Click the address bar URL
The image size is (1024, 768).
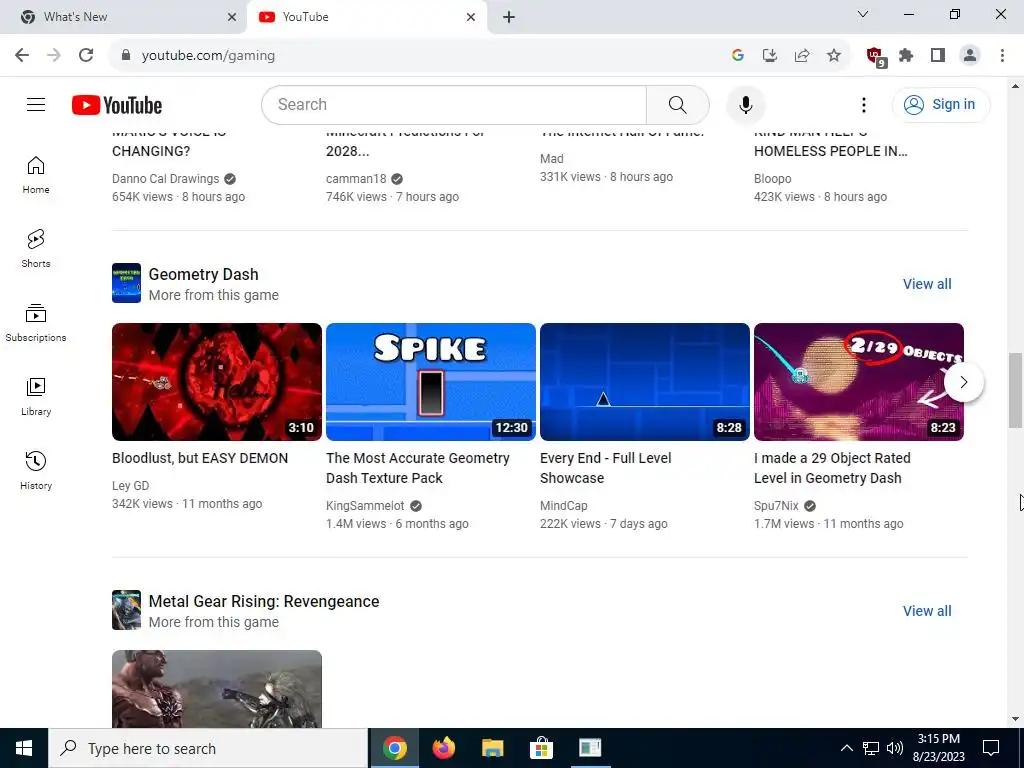click(208, 56)
